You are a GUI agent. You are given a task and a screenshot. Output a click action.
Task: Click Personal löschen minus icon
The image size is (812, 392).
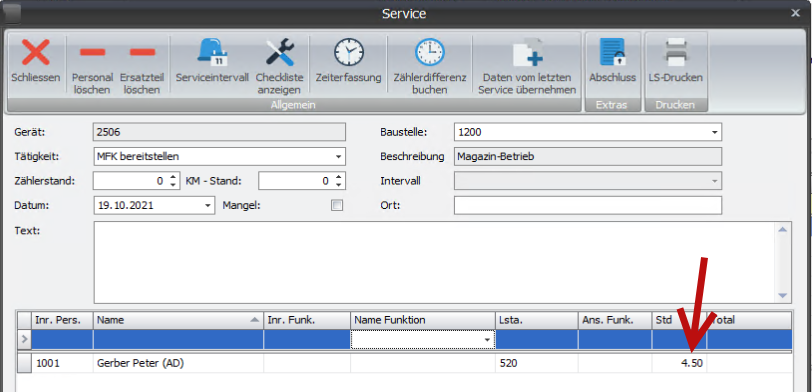92,52
